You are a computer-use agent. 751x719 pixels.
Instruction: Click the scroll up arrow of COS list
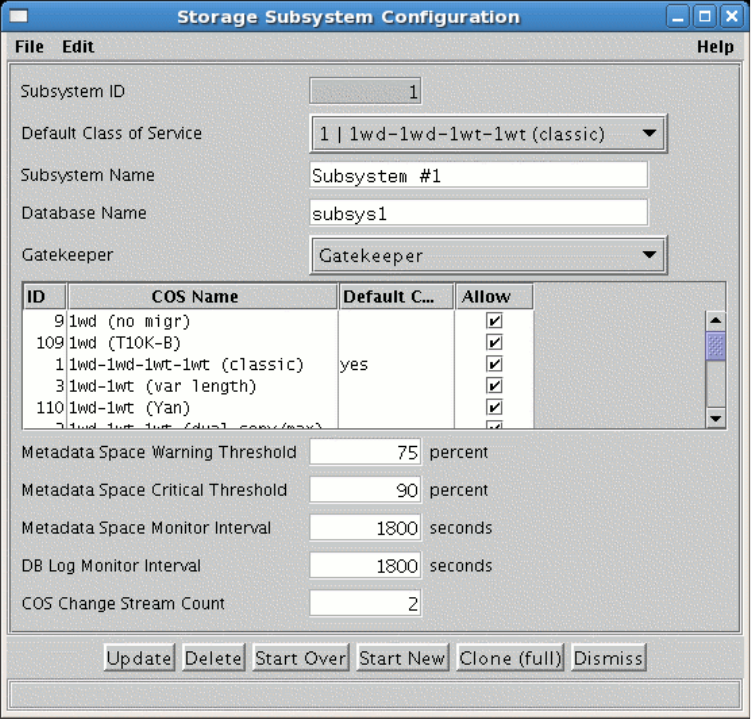click(715, 320)
